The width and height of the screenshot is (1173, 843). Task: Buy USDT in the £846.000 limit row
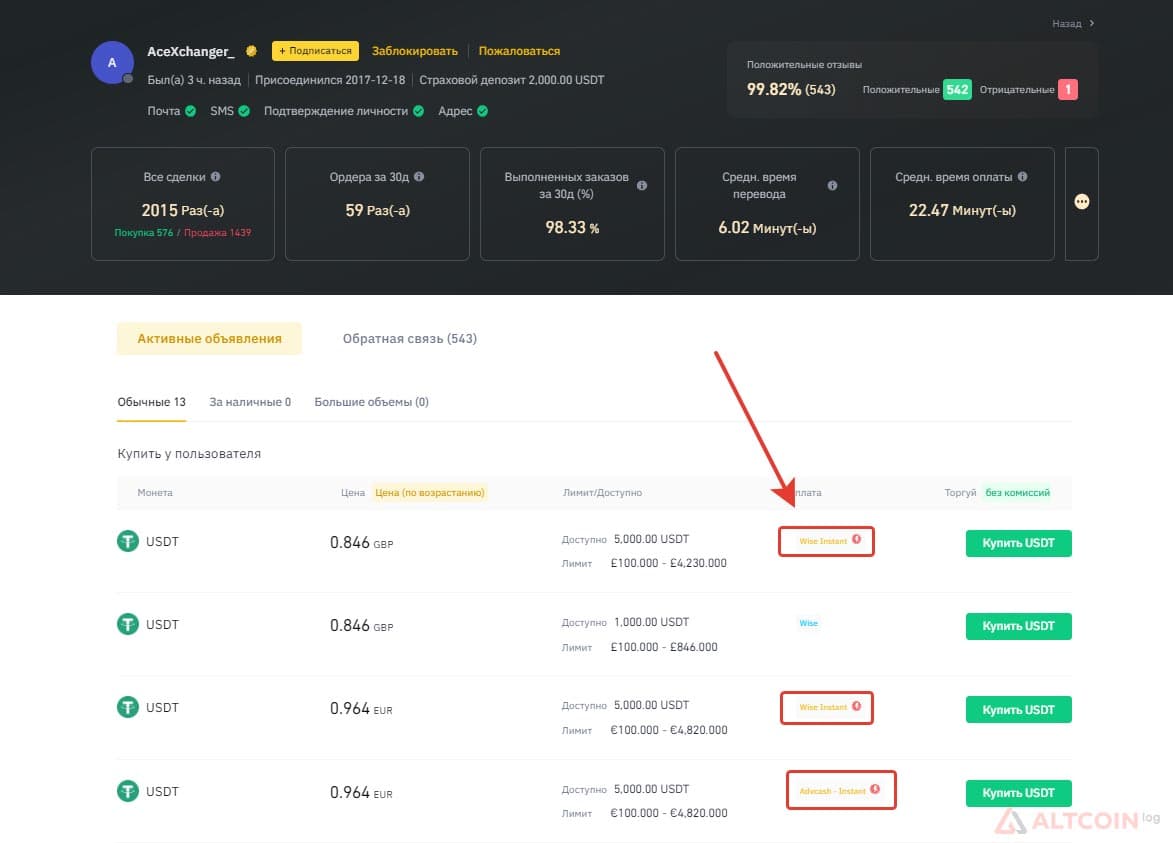coord(1018,626)
